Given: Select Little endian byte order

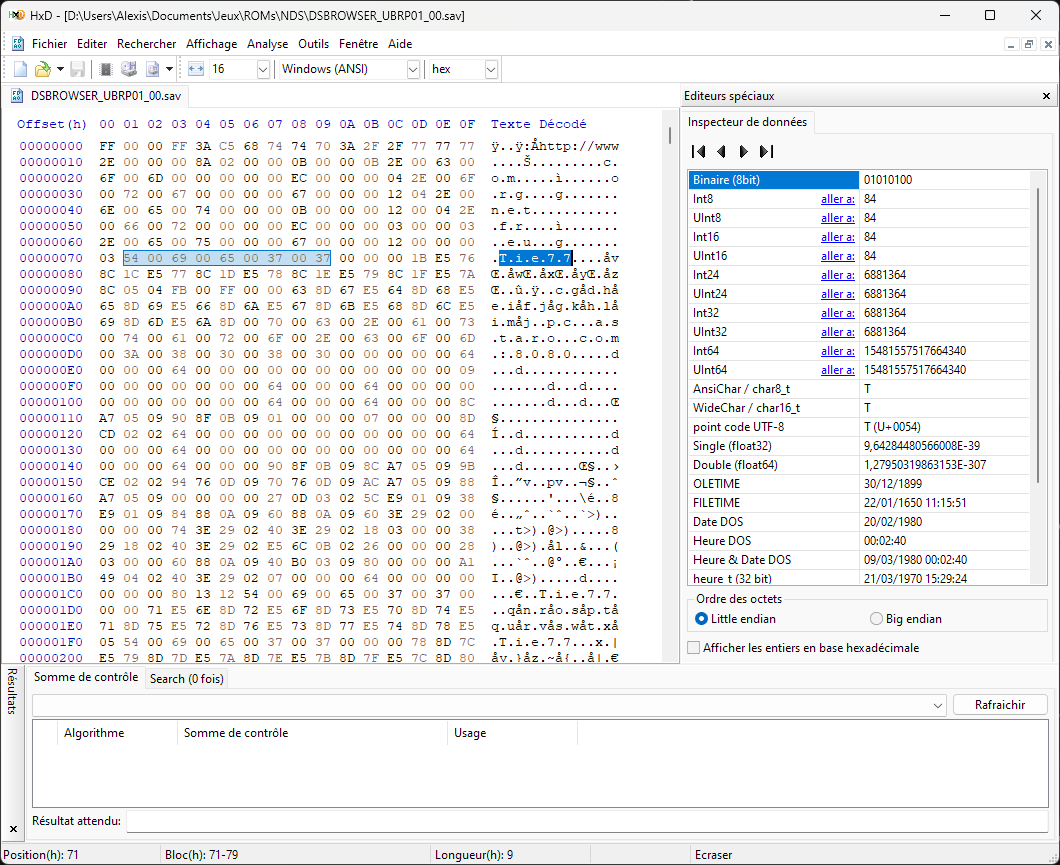Looking at the screenshot, I should click(x=703, y=619).
